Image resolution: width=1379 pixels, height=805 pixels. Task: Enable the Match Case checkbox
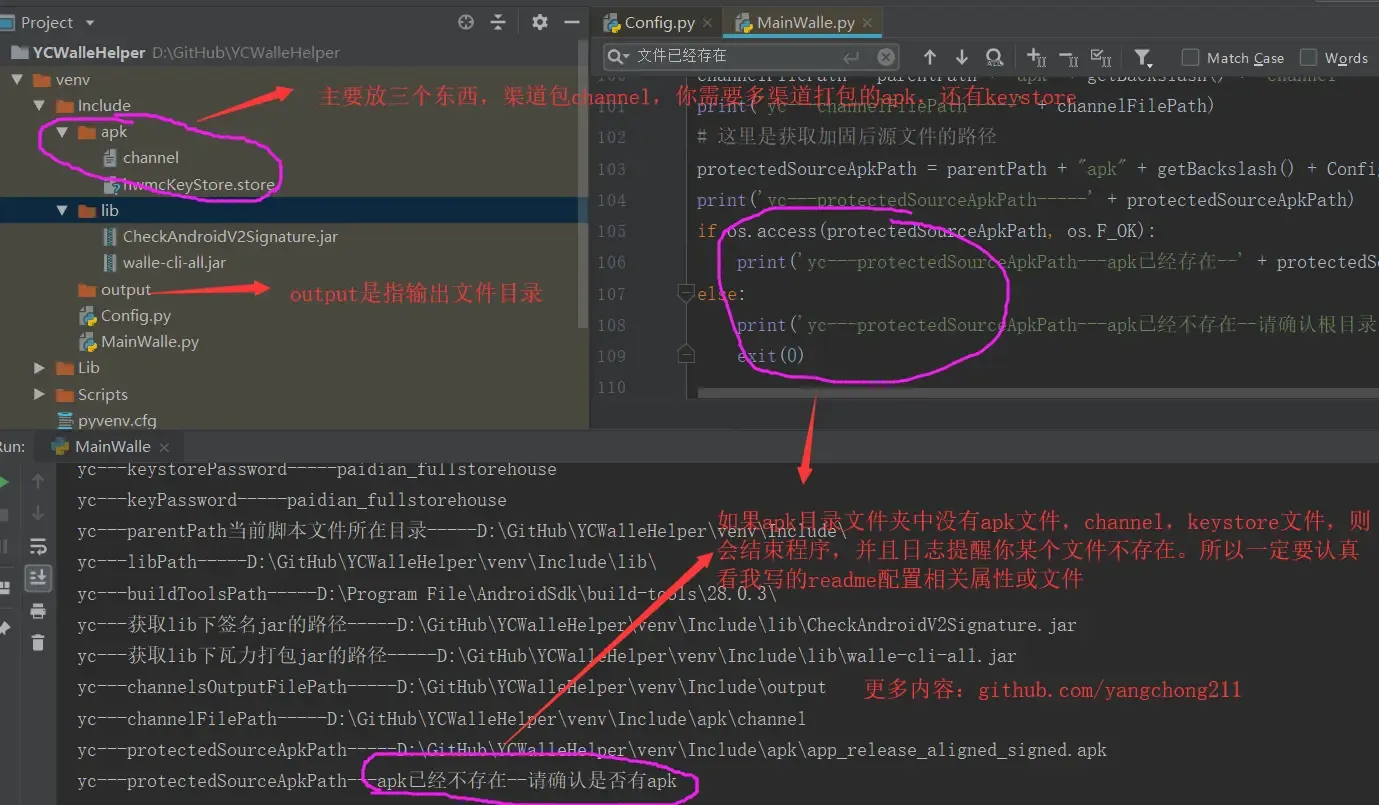1190,58
